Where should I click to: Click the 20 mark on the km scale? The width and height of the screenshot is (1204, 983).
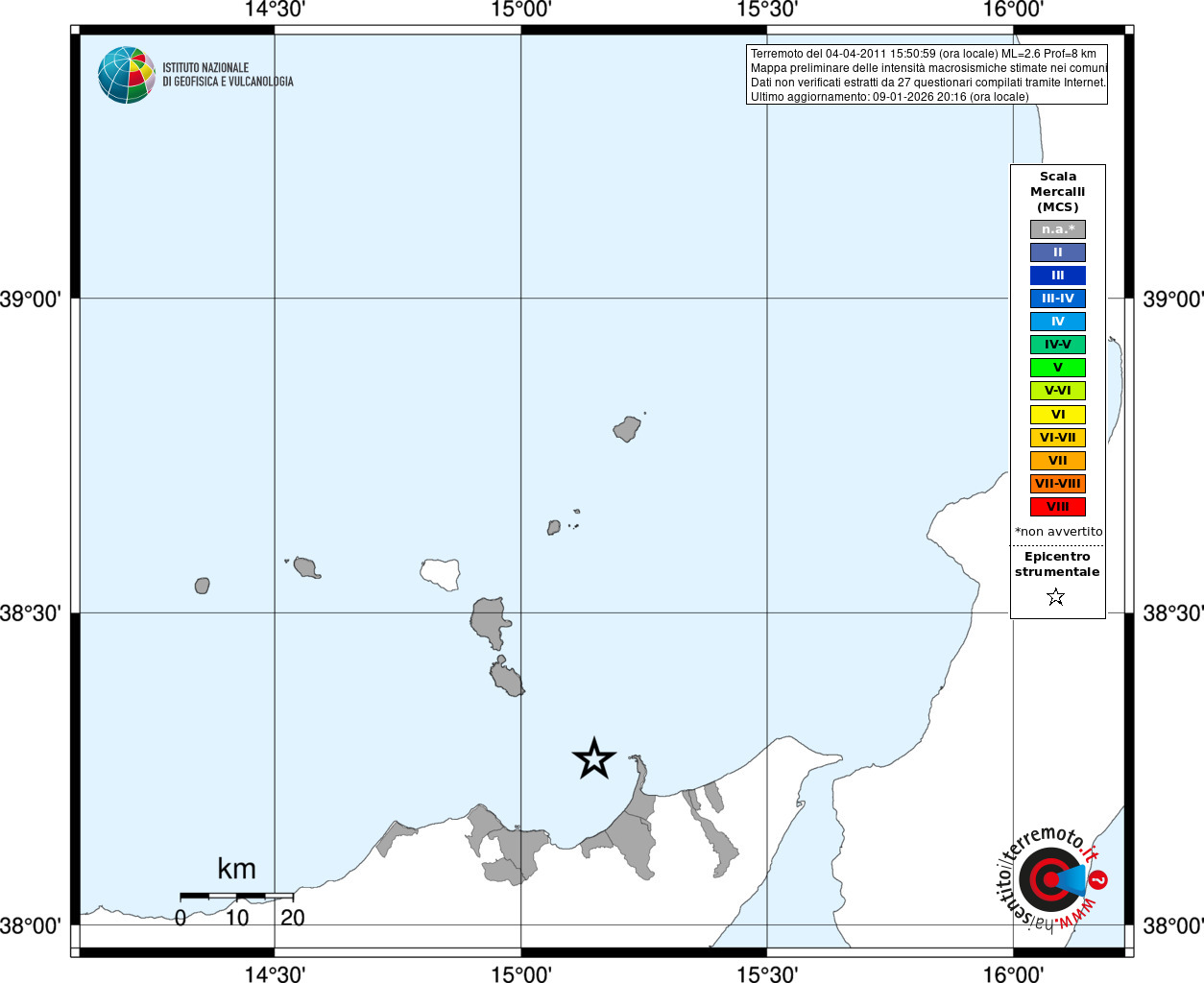pos(293,918)
